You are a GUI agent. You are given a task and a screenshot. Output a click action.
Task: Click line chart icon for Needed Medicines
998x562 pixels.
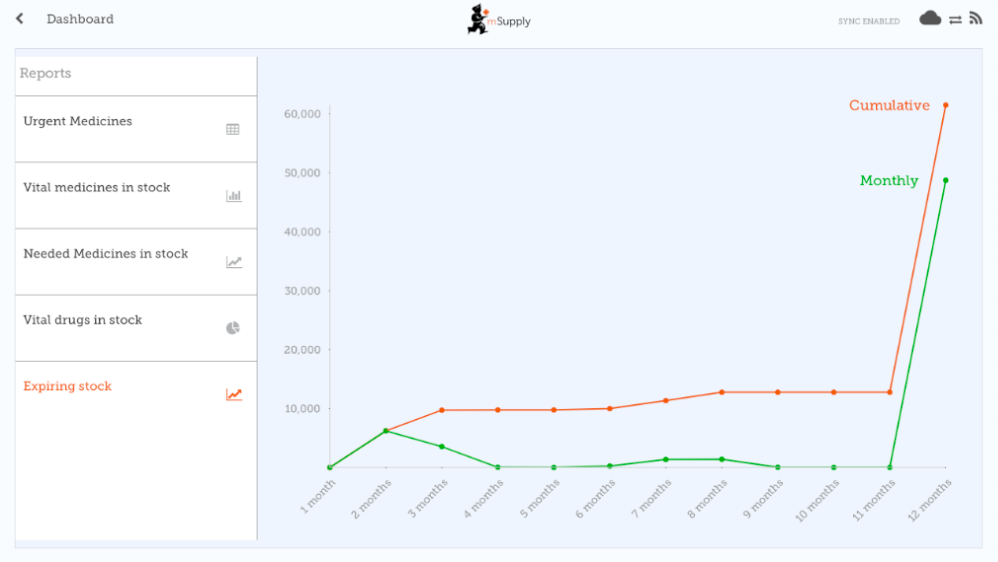tap(233, 262)
